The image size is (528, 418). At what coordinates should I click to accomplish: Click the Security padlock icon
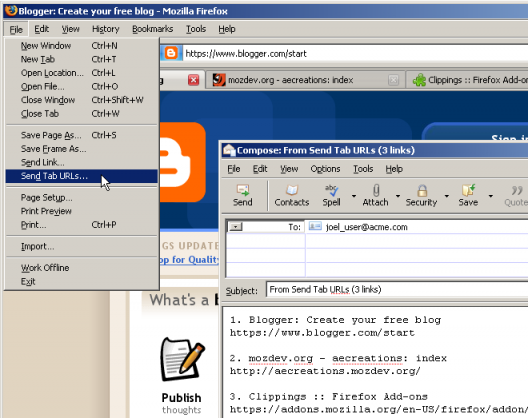(x=422, y=190)
